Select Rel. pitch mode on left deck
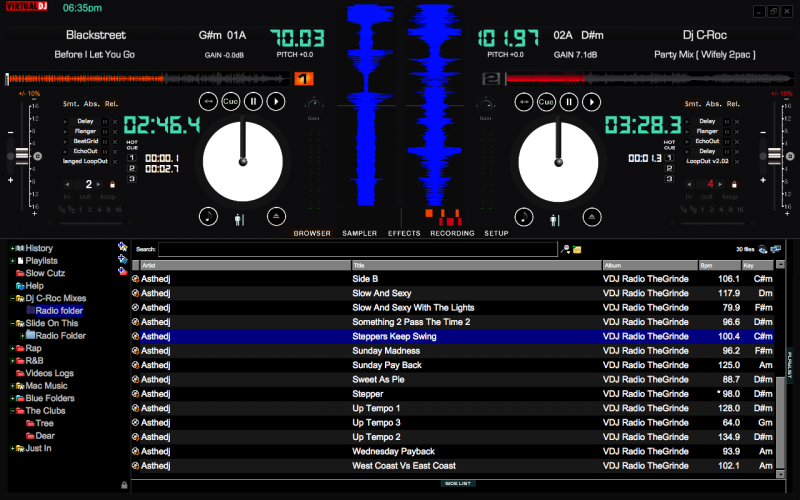This screenshot has height=500, width=800. coord(111,104)
